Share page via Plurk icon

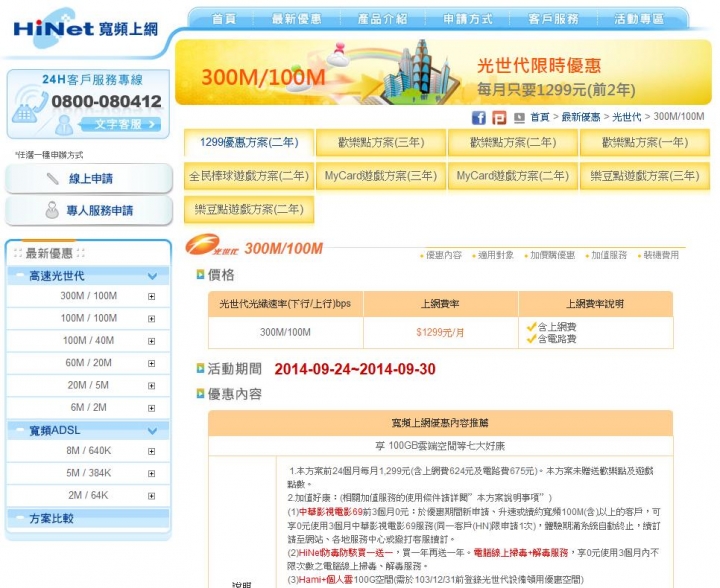coord(499,118)
